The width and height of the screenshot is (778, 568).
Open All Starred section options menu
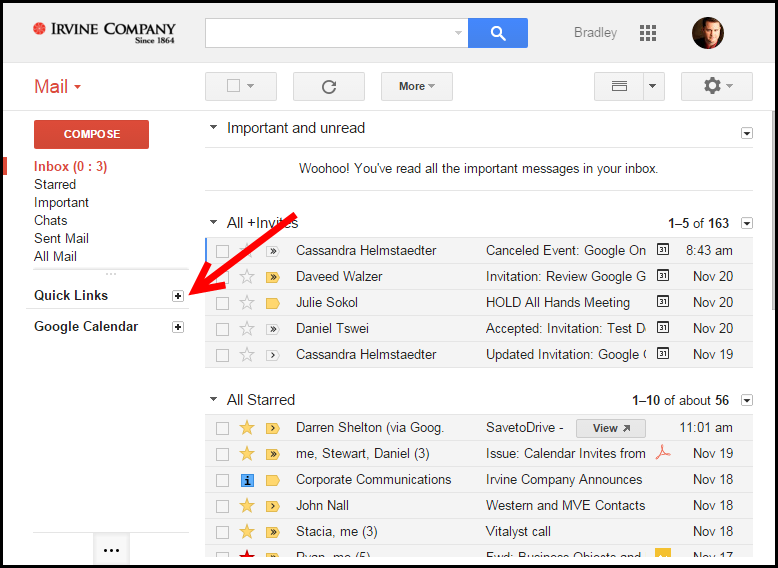click(x=747, y=400)
